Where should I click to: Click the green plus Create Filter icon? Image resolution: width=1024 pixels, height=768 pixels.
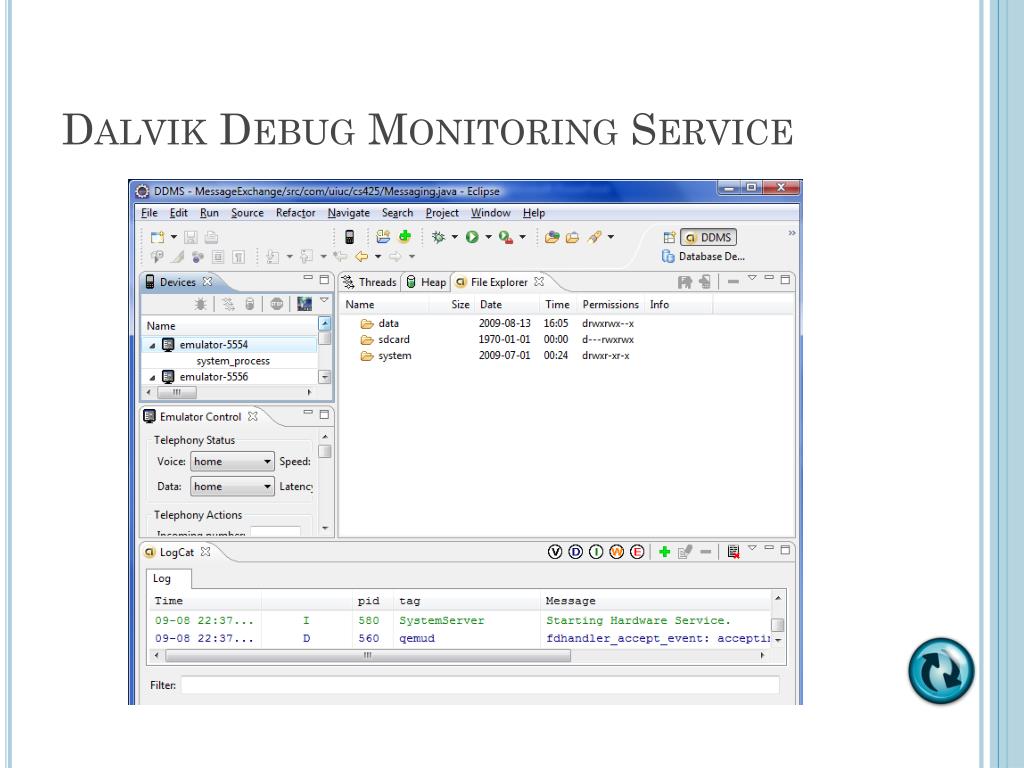[x=664, y=552]
